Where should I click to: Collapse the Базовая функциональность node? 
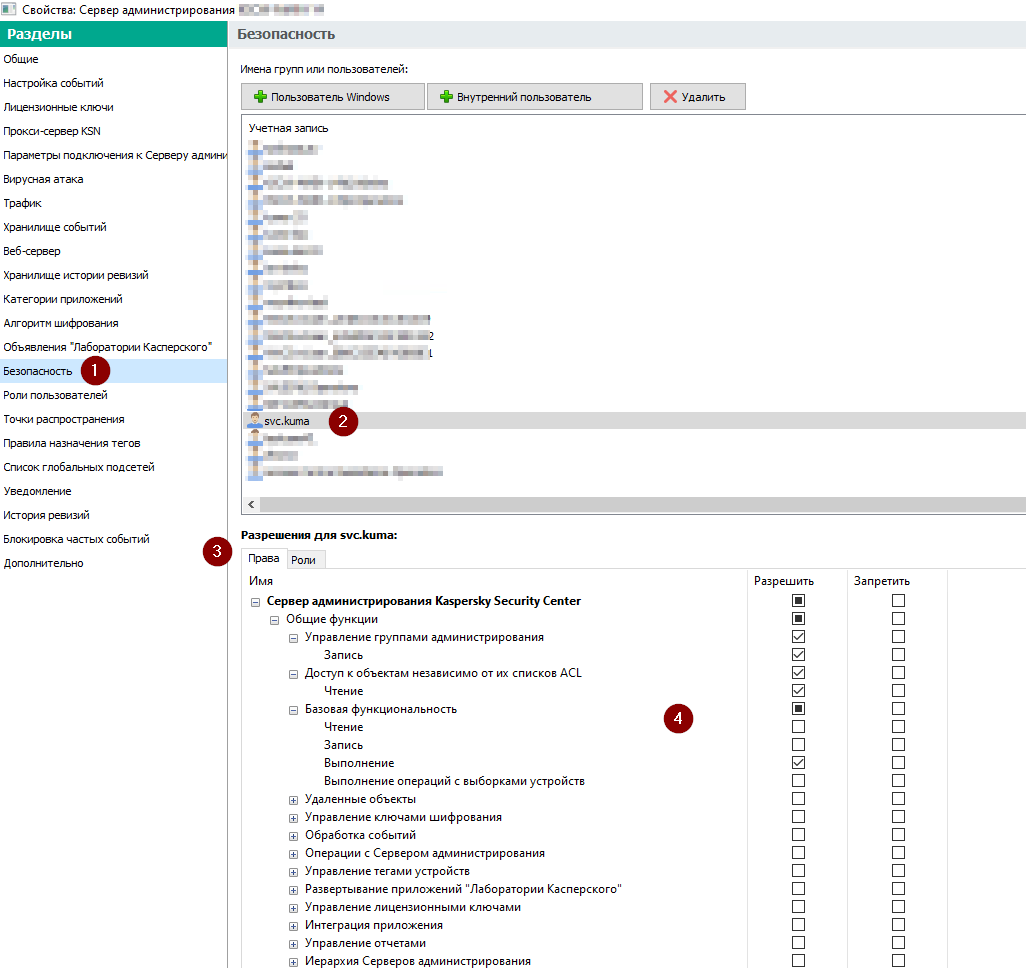coord(293,710)
